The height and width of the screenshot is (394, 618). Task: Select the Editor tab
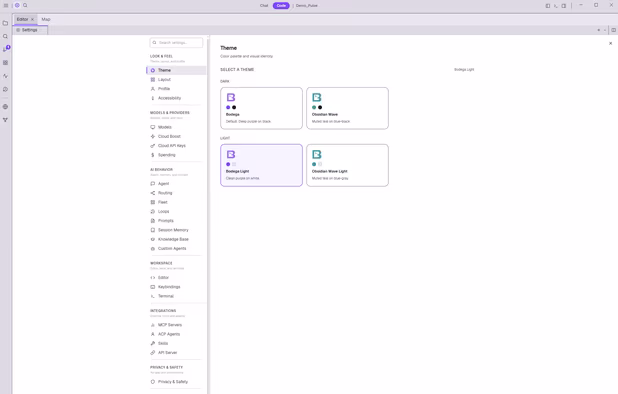click(x=22, y=19)
